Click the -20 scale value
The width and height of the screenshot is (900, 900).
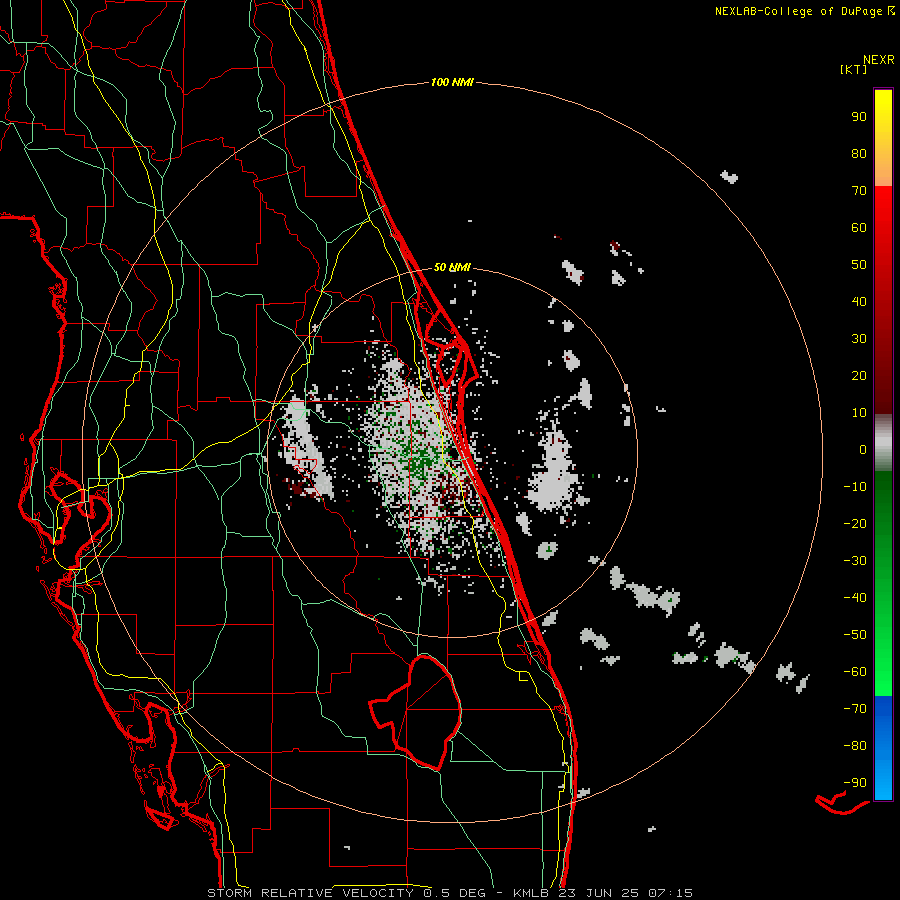(x=855, y=524)
